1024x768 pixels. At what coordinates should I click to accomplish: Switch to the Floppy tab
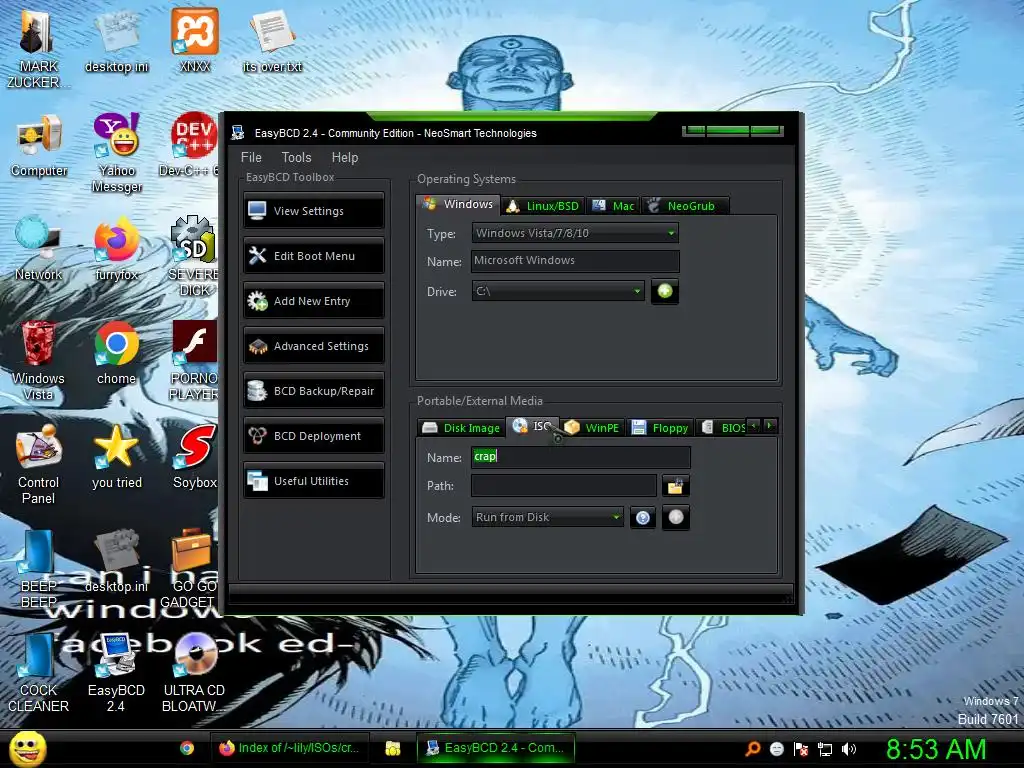660,428
